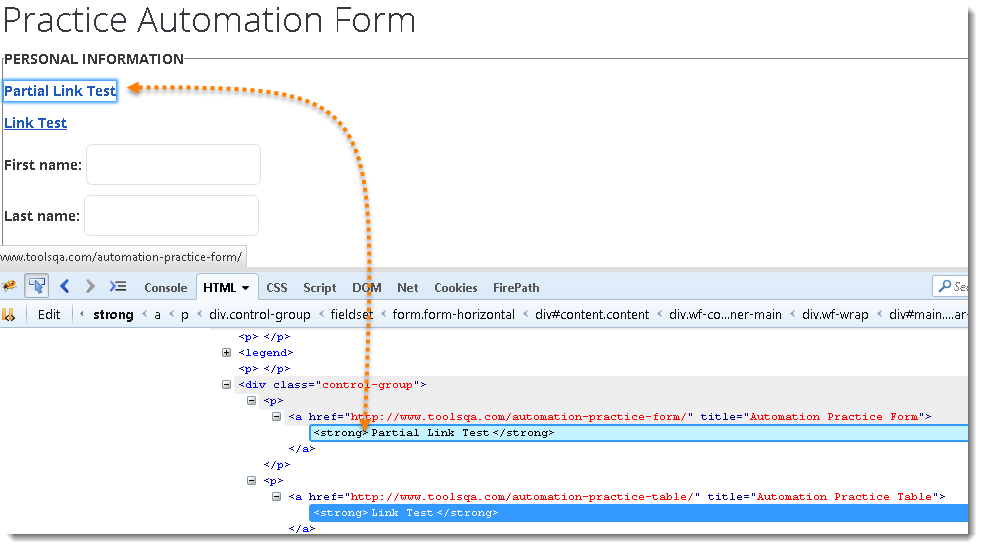Image resolution: width=983 pixels, height=549 pixels.
Task: Select the HTML tab
Action: pos(219,288)
